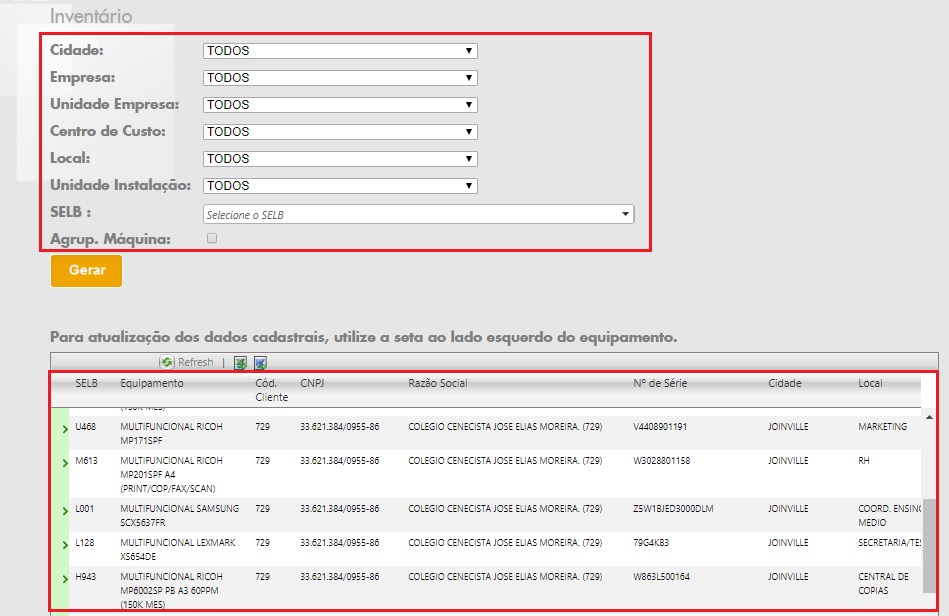The image size is (949, 616).
Task: Click the orange Gerar button
Action: pyautogui.click(x=87, y=270)
